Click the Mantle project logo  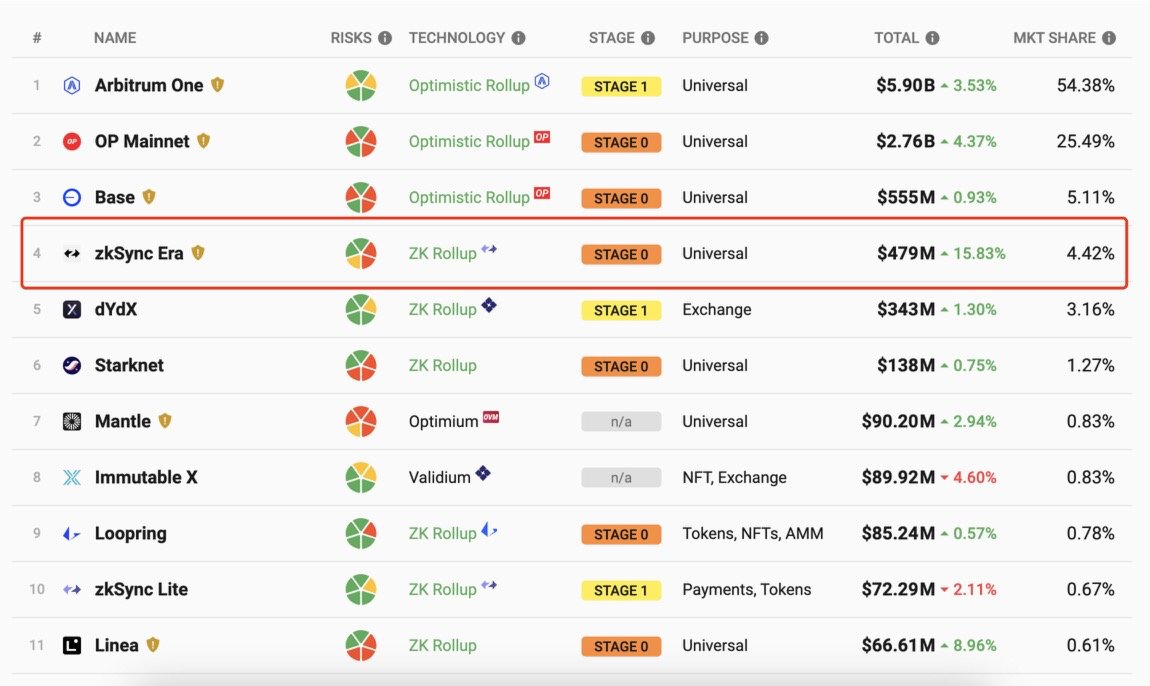[72, 421]
